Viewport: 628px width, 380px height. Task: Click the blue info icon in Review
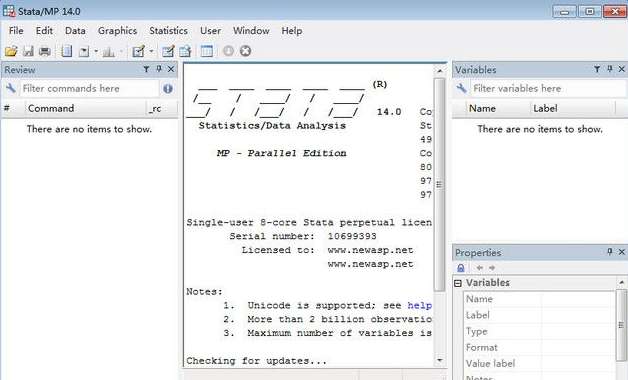[168, 88]
